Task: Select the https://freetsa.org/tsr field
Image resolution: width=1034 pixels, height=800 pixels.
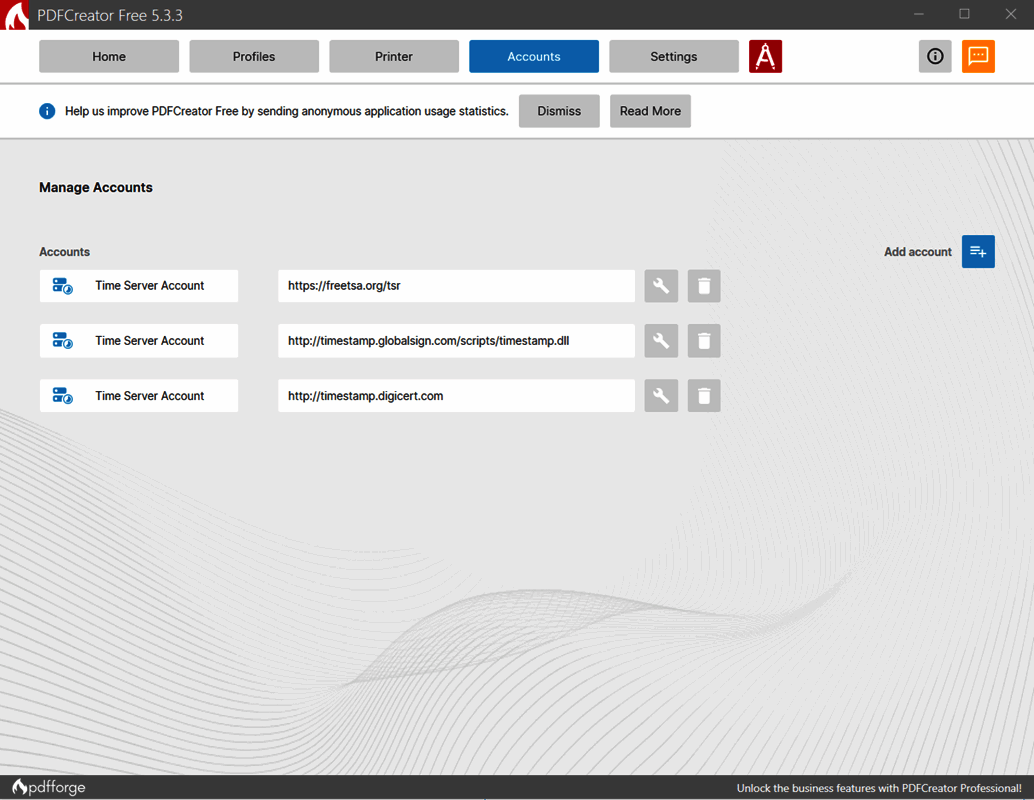Action: click(456, 286)
